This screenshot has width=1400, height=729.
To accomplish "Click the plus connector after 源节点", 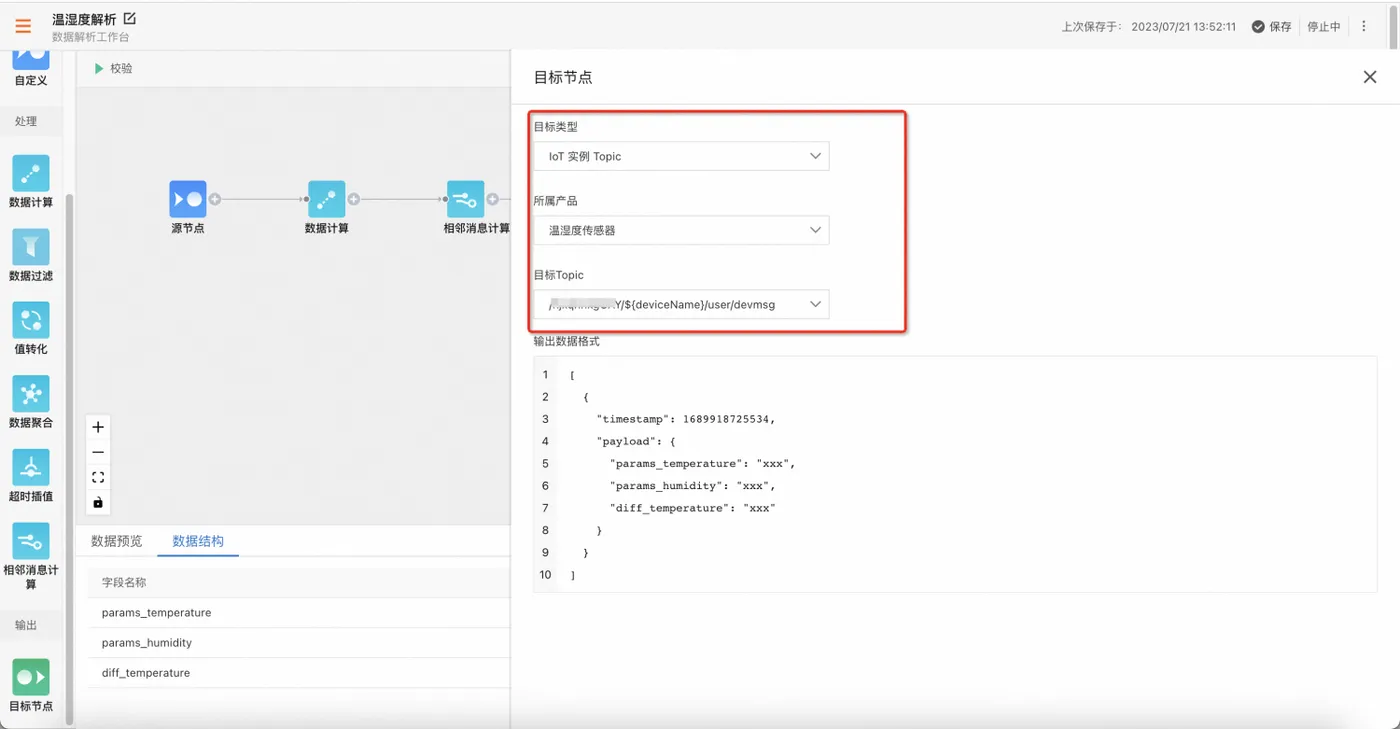I will coord(215,200).
